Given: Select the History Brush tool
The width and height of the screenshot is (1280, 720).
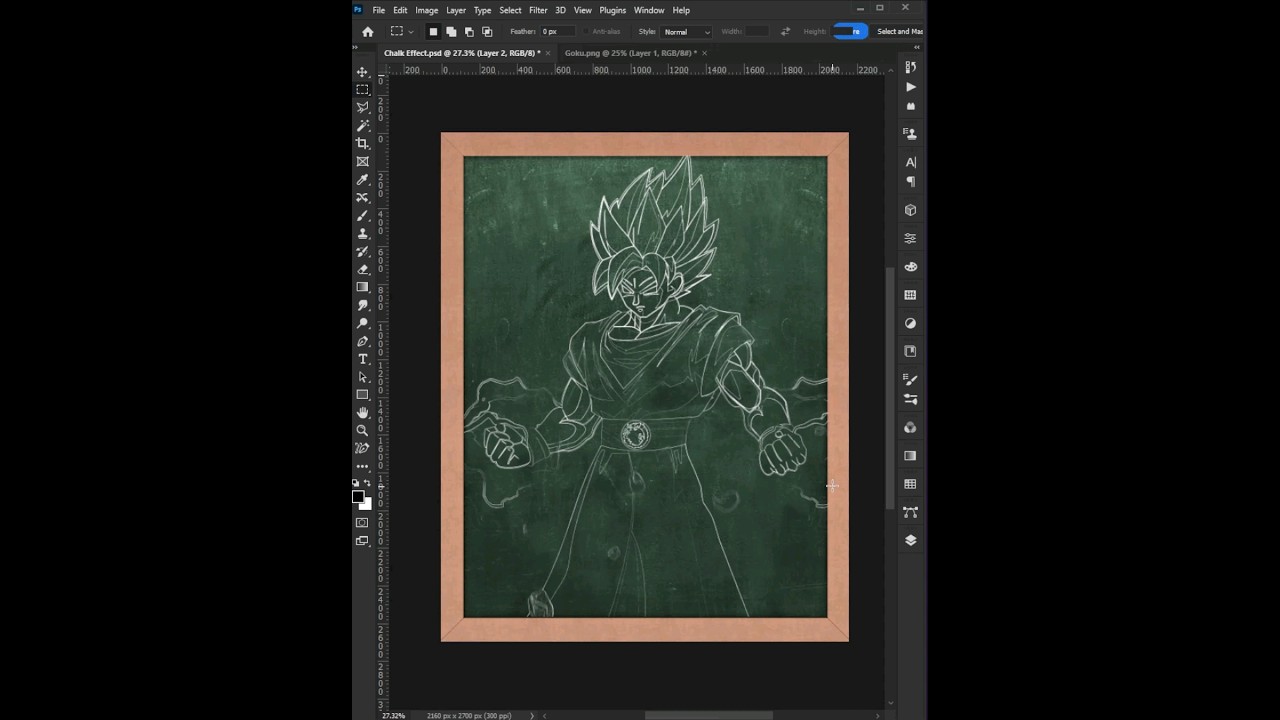Looking at the screenshot, I should (x=362, y=252).
